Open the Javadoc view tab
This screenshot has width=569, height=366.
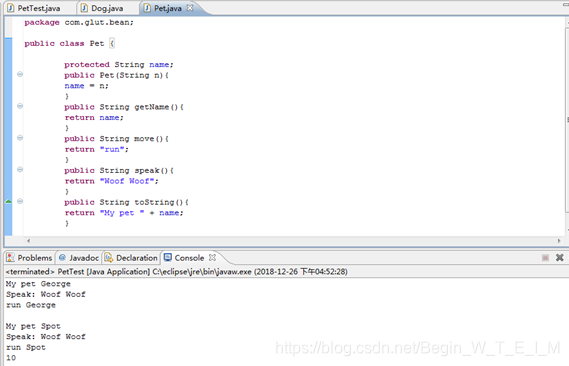point(79,258)
